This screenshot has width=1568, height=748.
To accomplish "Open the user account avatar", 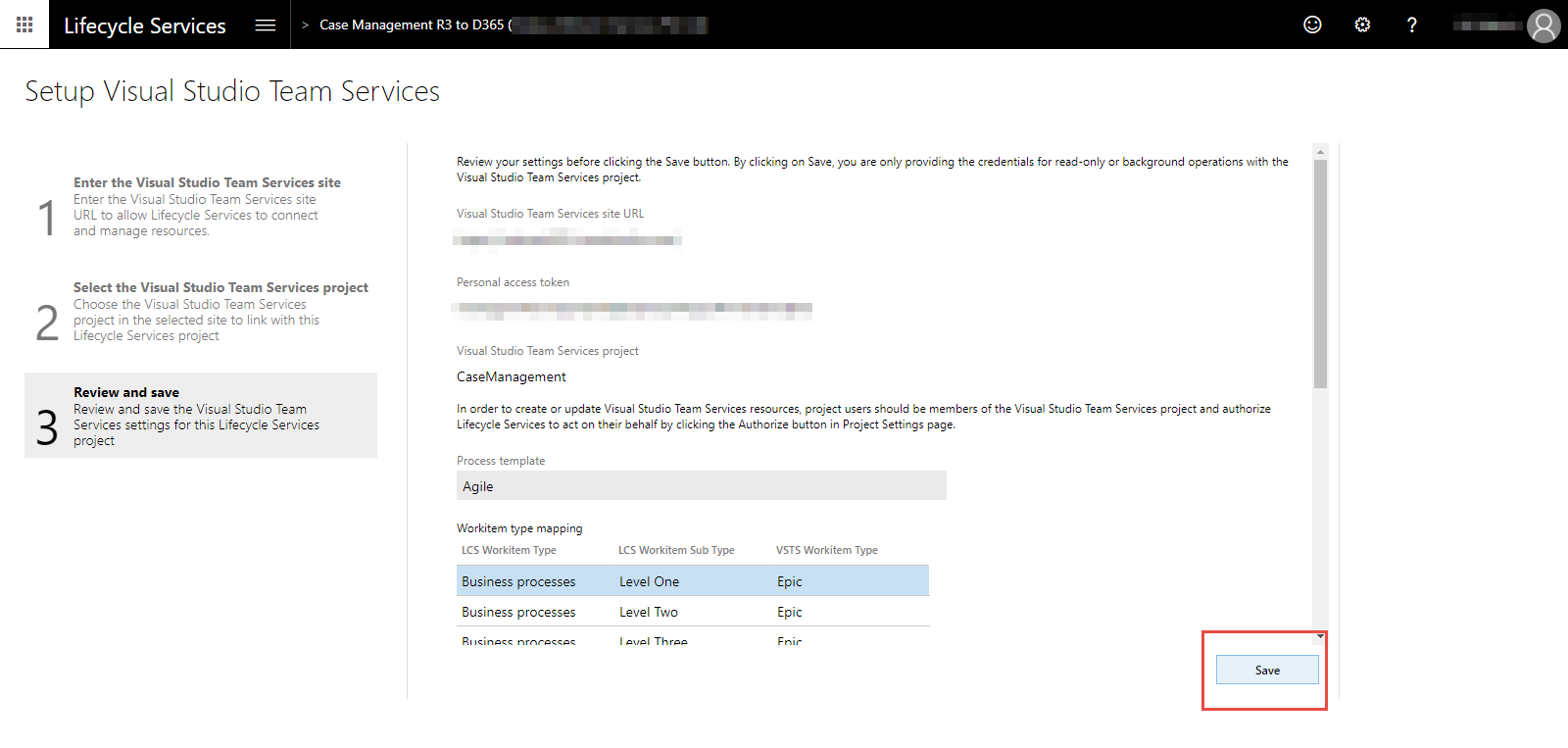I will (1543, 25).
